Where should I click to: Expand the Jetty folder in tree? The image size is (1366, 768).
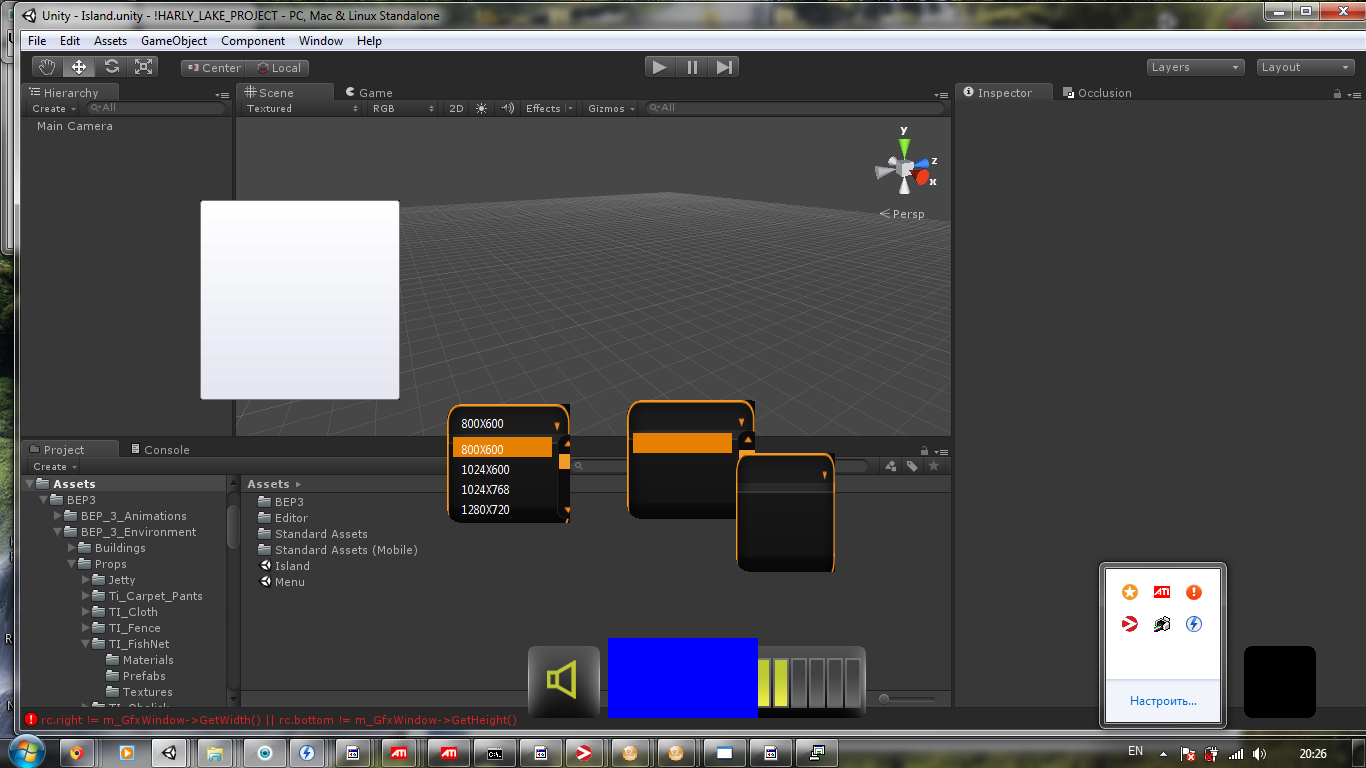(86, 580)
